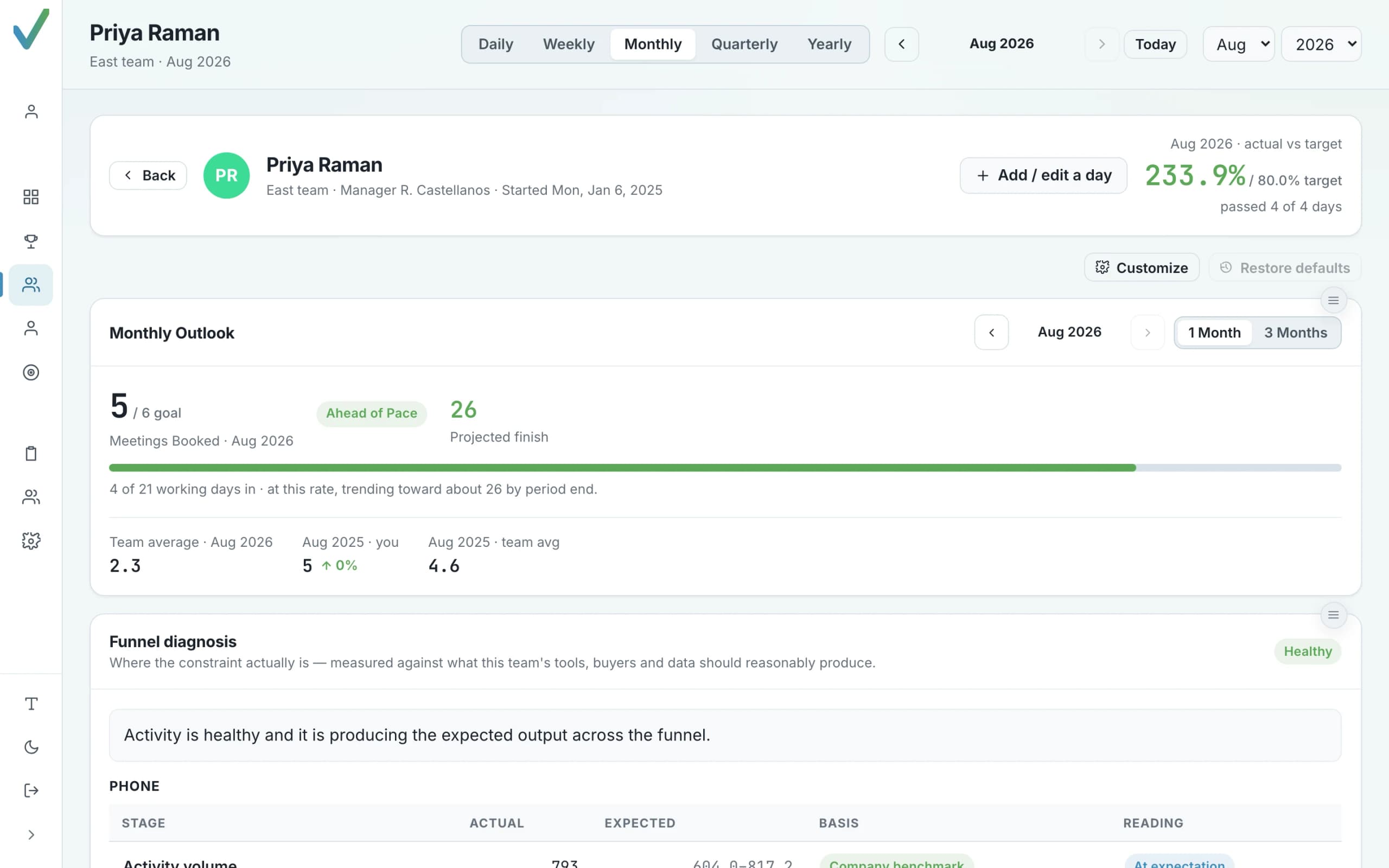This screenshot has width=1389, height=868.
Task: Click the Back button
Action: (x=148, y=176)
